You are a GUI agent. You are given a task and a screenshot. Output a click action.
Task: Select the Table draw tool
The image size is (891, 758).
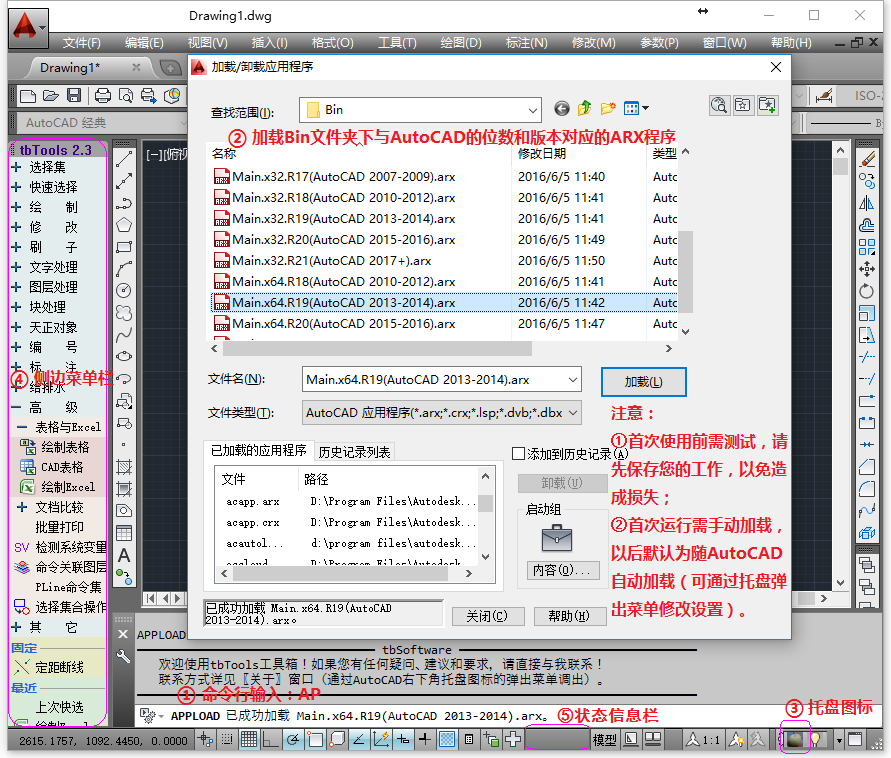[124, 533]
